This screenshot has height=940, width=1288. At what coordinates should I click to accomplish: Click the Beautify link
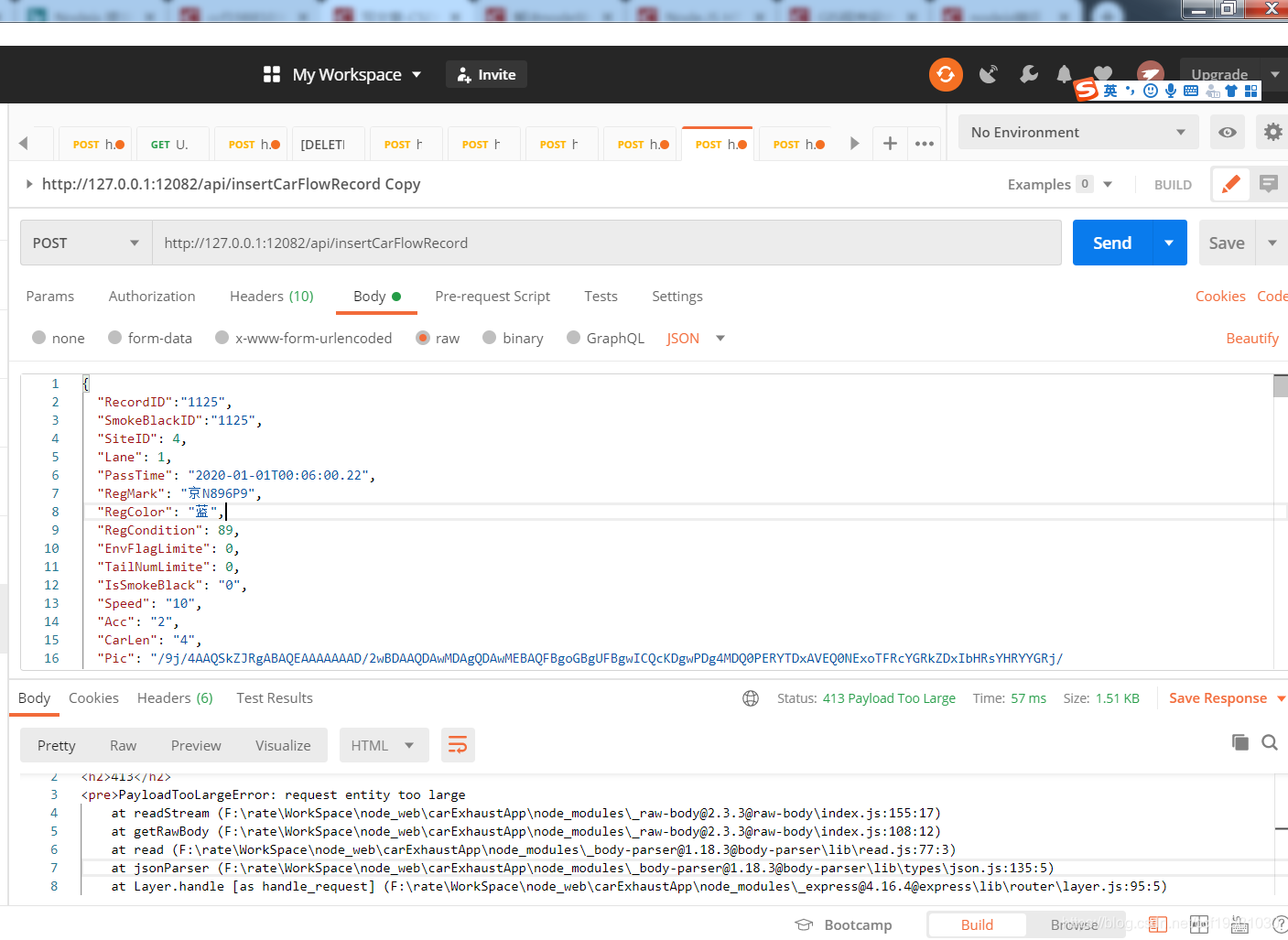pos(1252,338)
